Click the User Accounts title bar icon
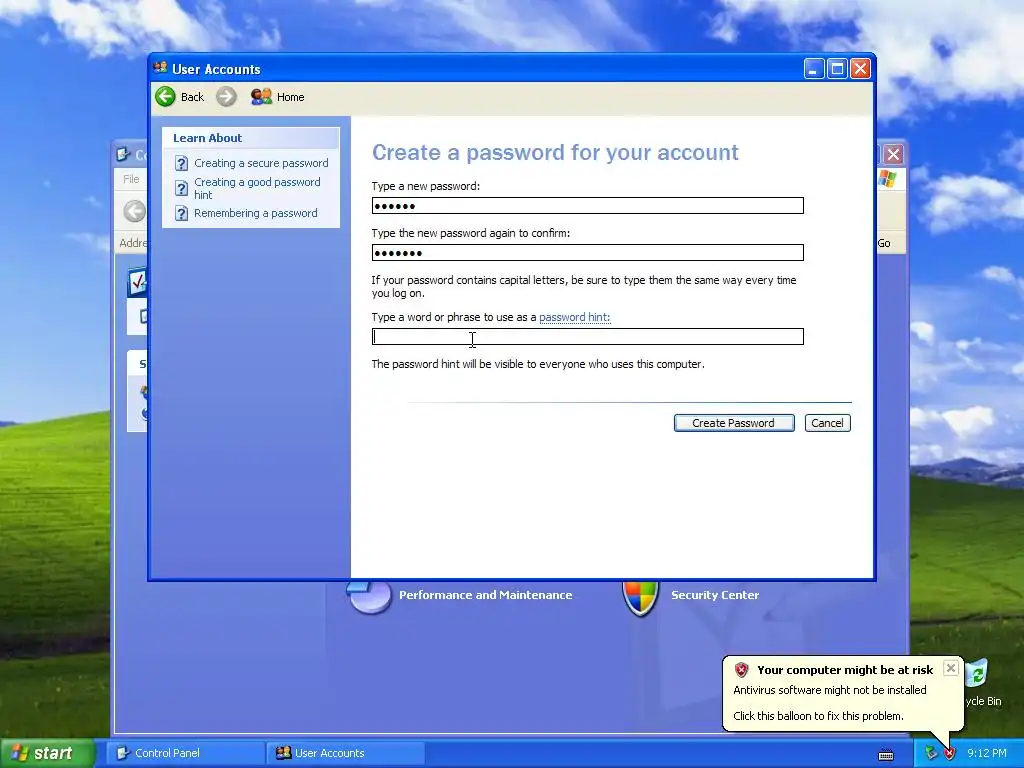The width and height of the screenshot is (1024, 768). (161, 68)
